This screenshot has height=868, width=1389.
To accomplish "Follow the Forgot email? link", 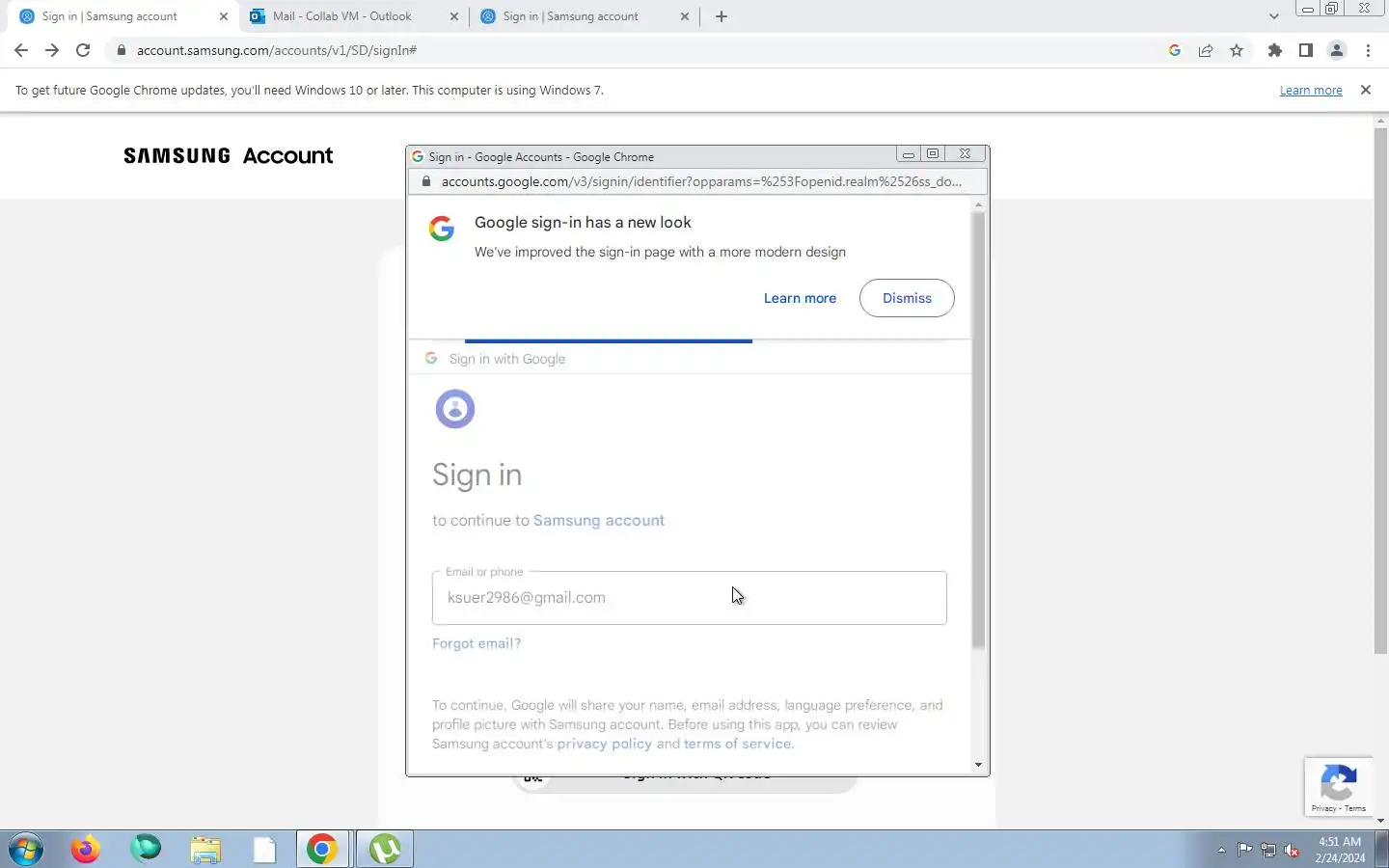I will click(x=477, y=643).
